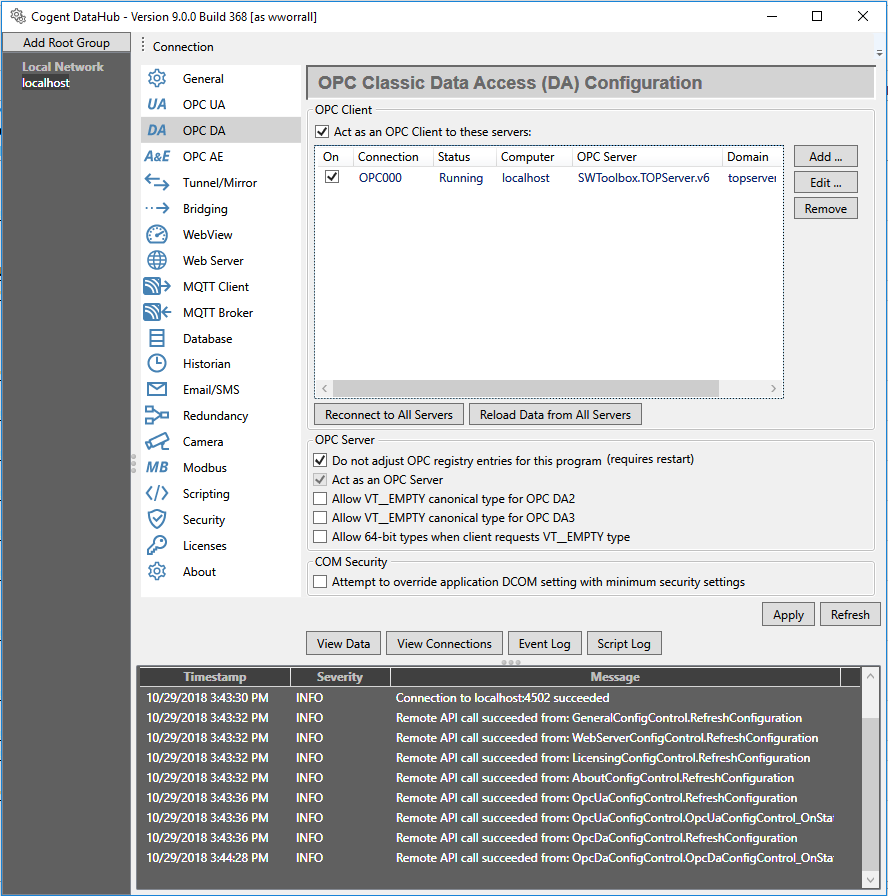Select the Security shield icon
Image resolution: width=888 pixels, height=896 pixels.
click(156, 519)
